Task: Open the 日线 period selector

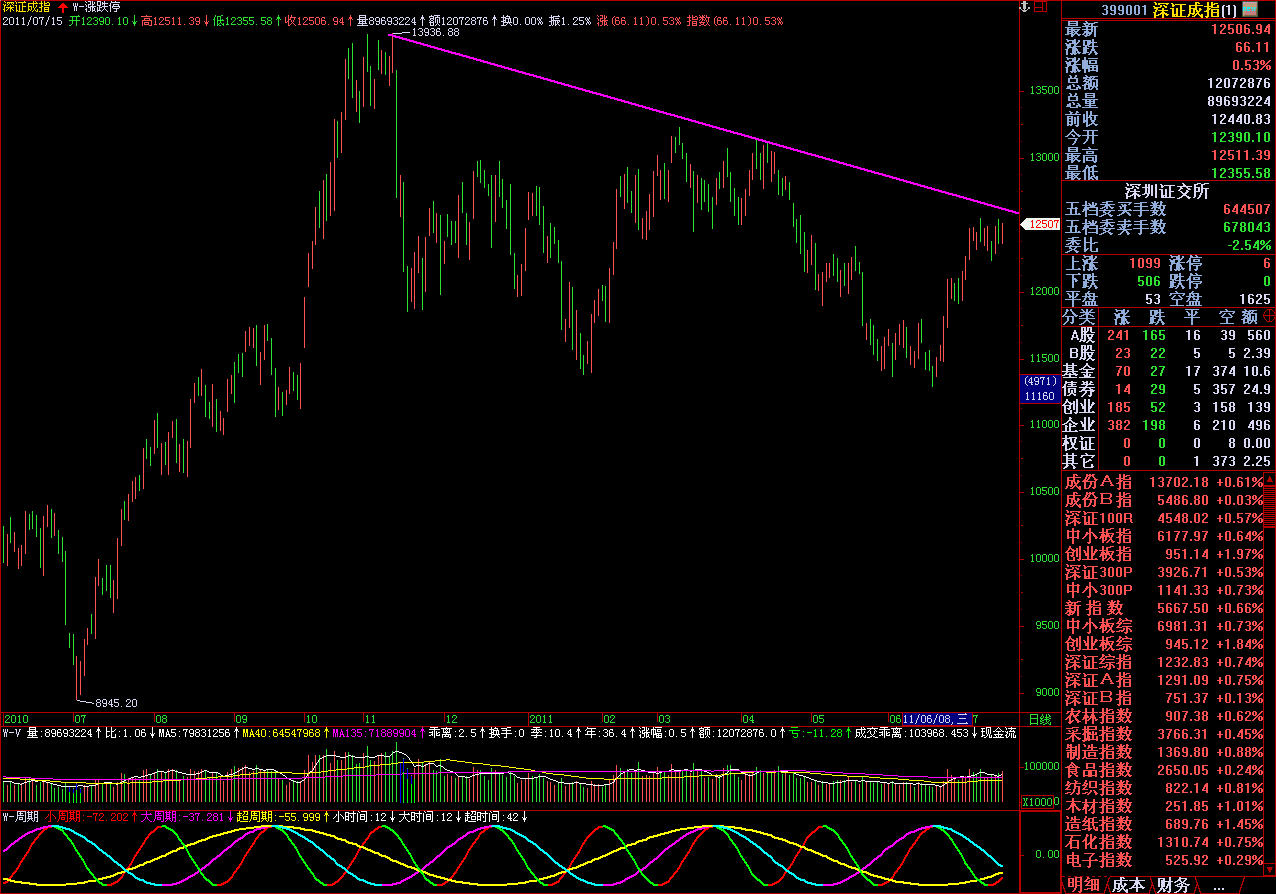Action: click(1040, 719)
